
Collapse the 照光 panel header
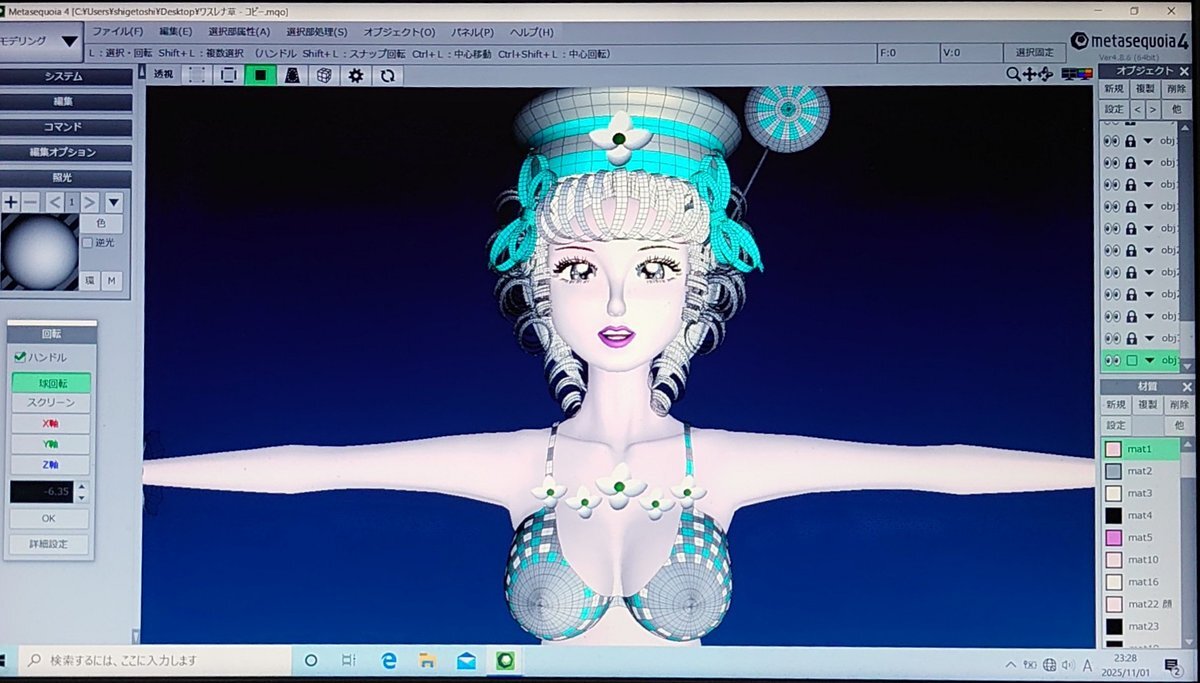[66, 178]
